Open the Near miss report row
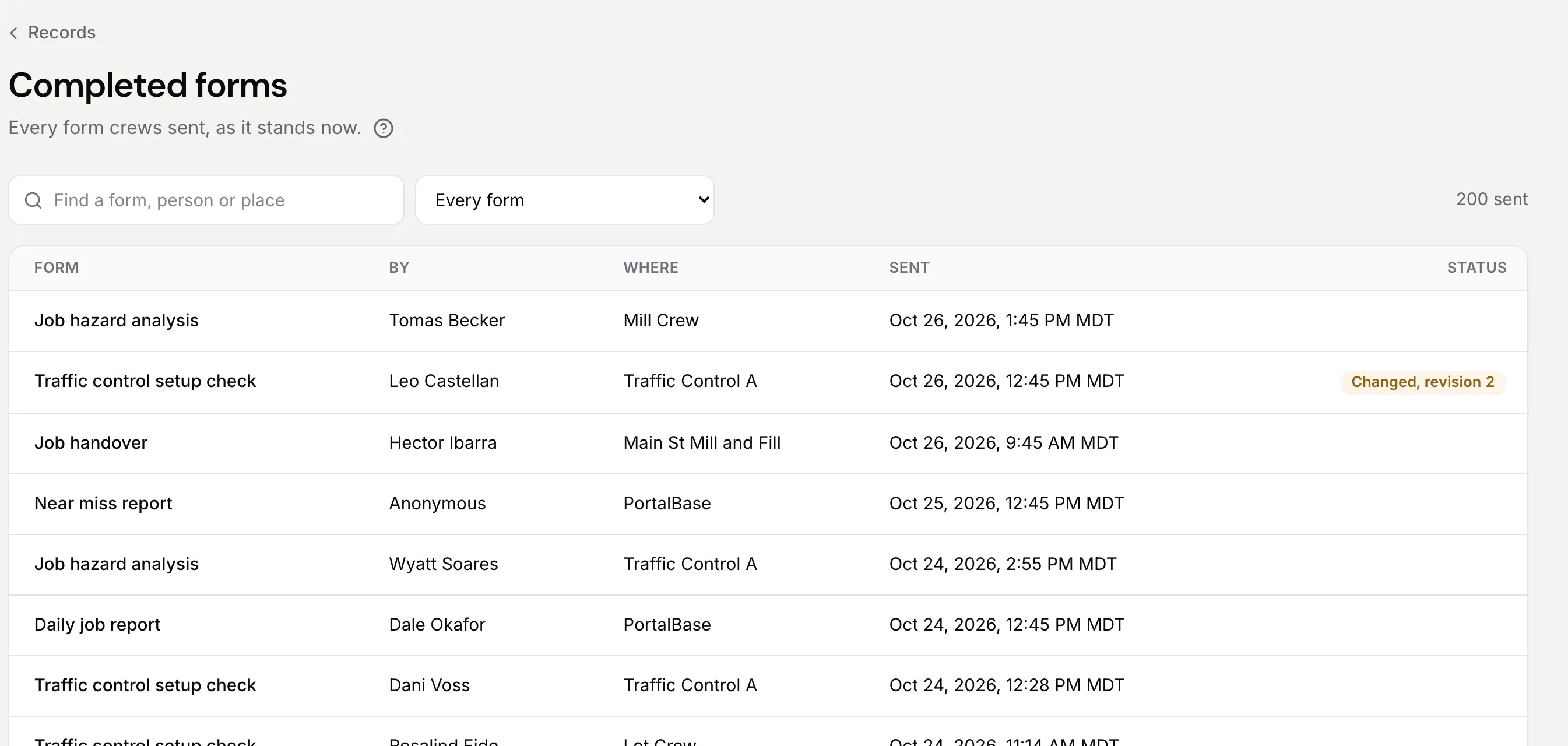 click(x=768, y=504)
